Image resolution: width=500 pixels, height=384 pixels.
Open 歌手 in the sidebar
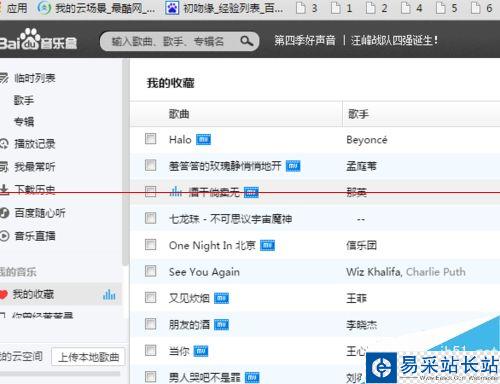click(x=24, y=100)
